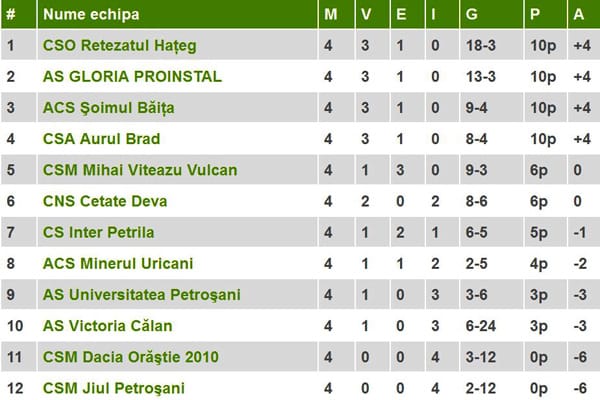Click CSM Dacia Orăștie 2010 team link
This screenshot has width=600, height=400.
tap(131, 357)
